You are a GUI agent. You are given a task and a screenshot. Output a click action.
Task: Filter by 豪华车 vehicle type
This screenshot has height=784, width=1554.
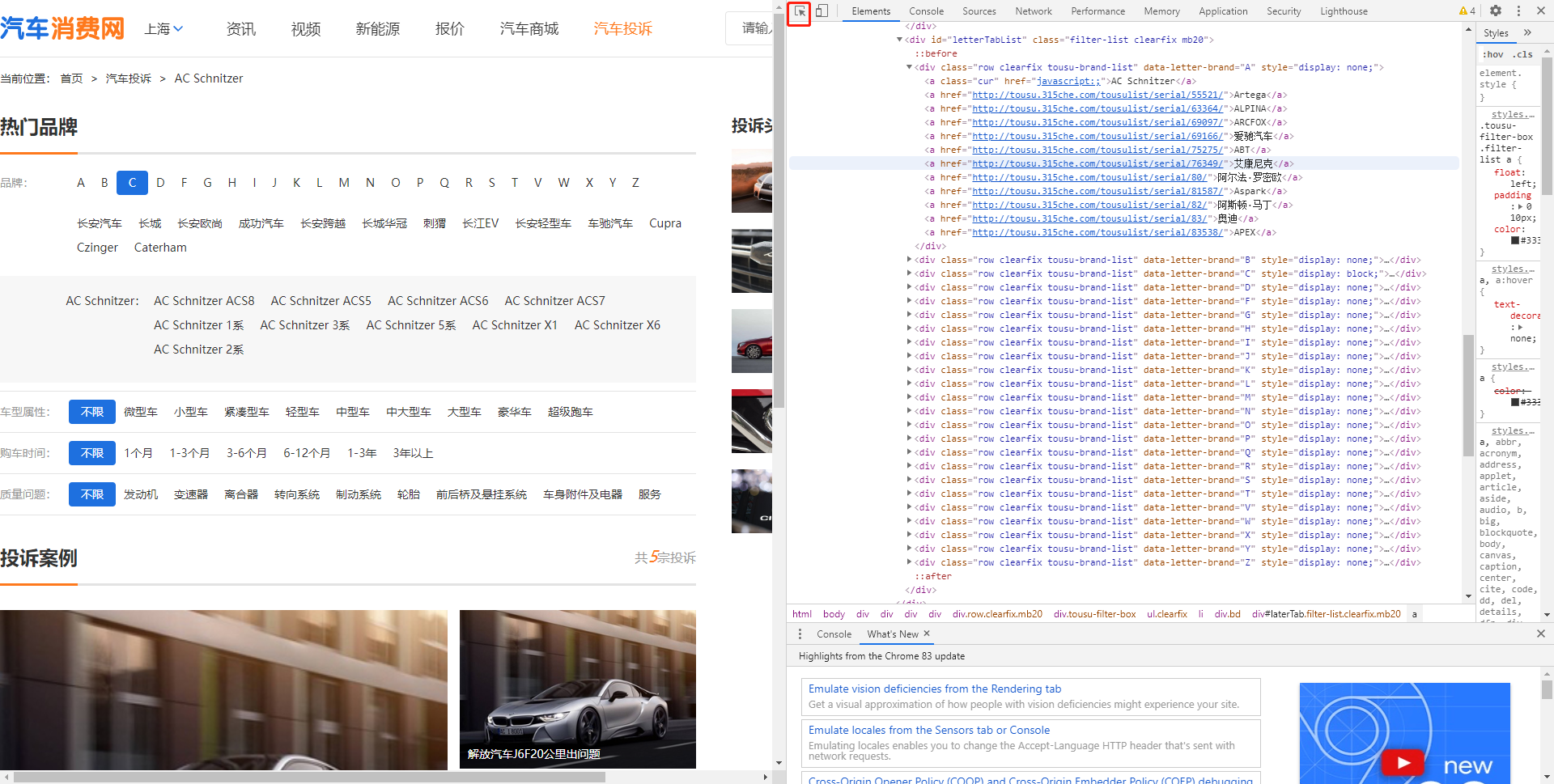515,412
